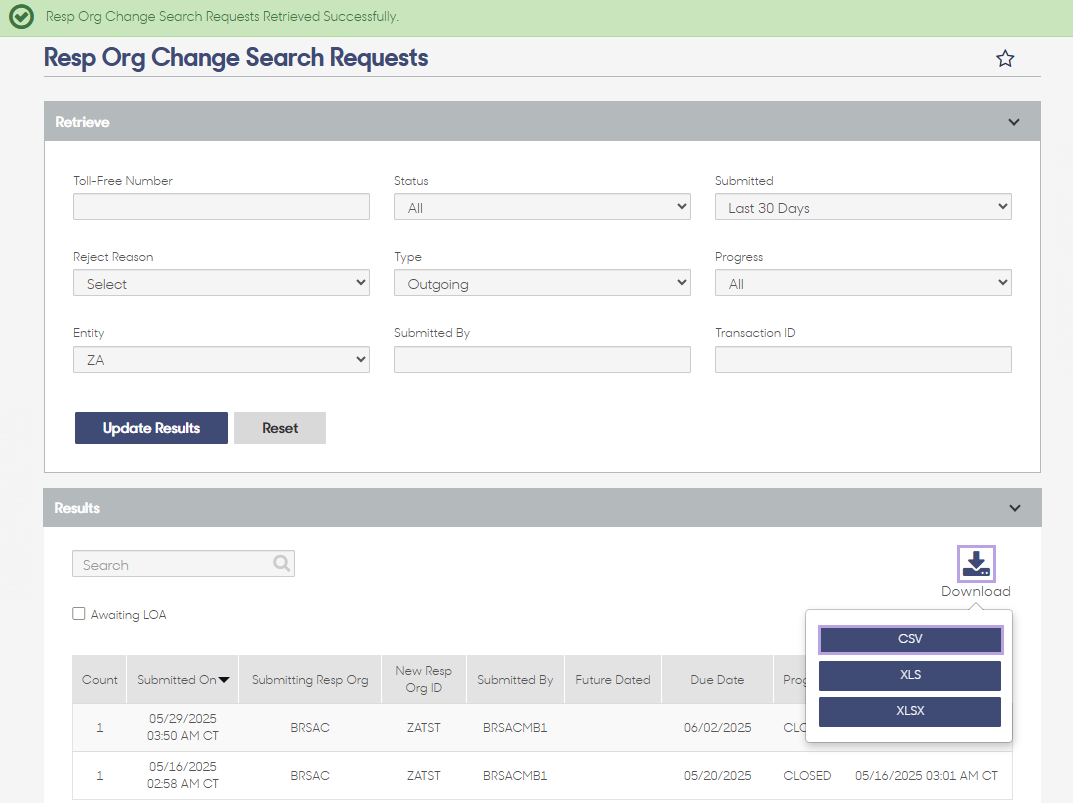The width and height of the screenshot is (1073, 803).
Task: Click the Reset button
Action: 280,428
